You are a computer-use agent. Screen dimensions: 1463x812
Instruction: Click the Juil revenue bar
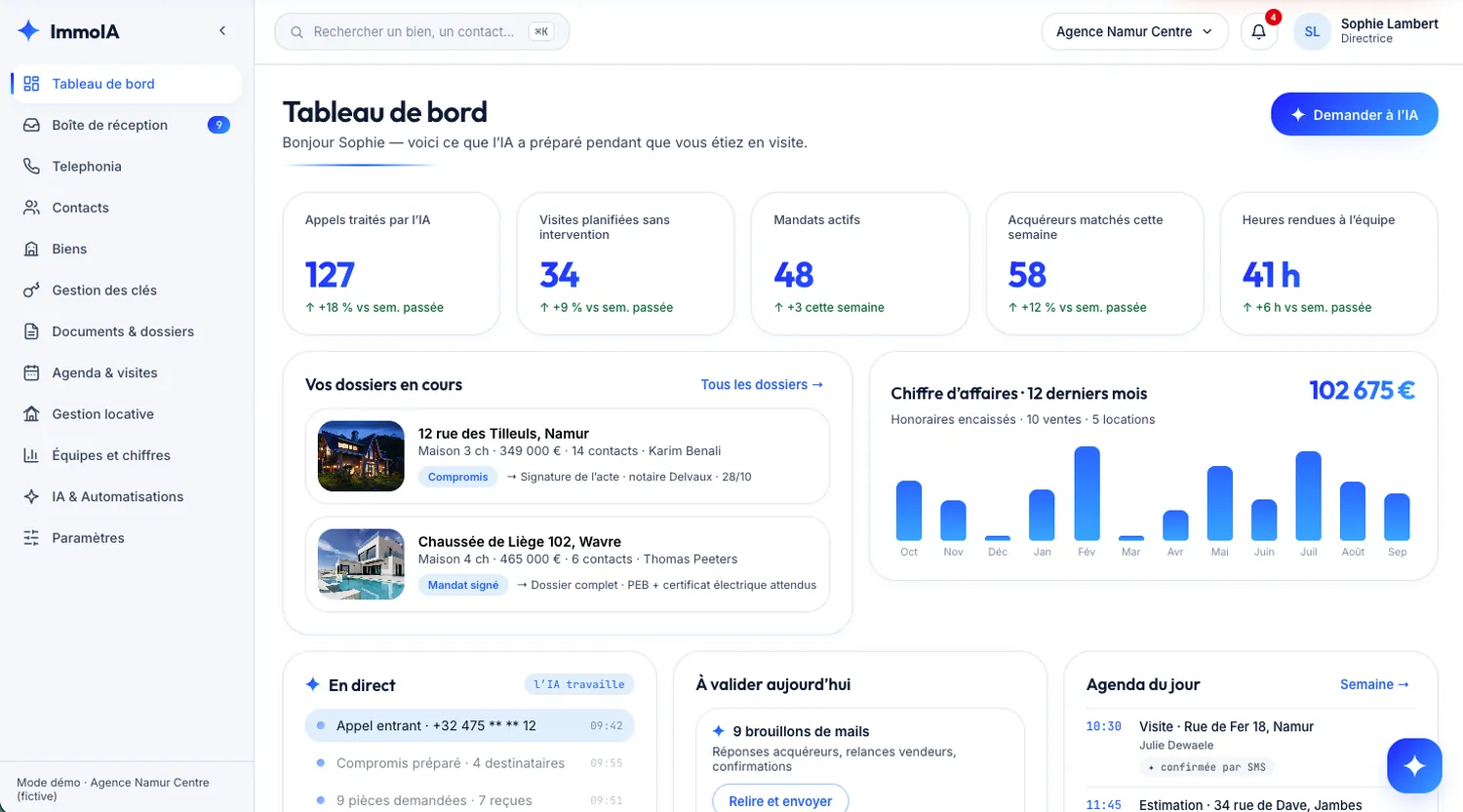pyautogui.click(x=1308, y=495)
